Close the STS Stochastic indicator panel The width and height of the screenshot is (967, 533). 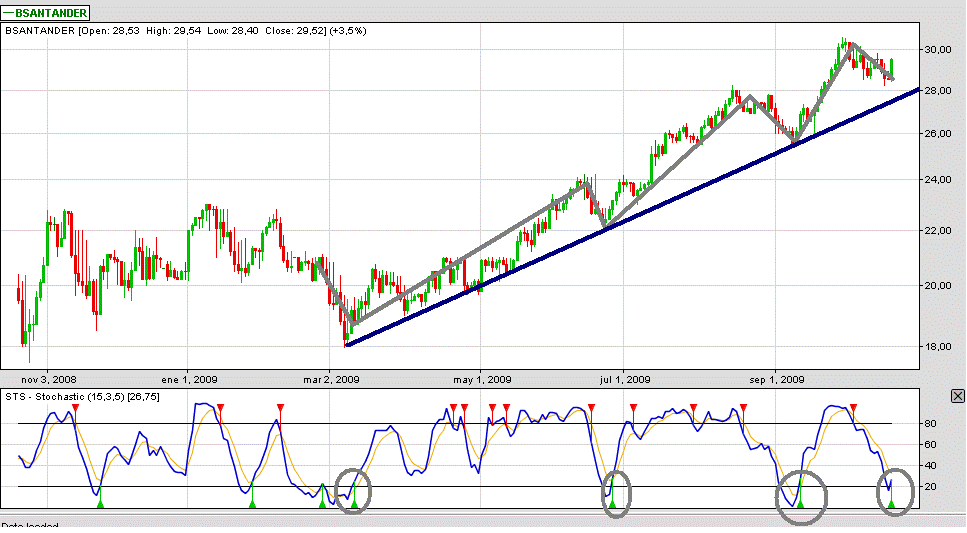pyautogui.click(x=957, y=396)
